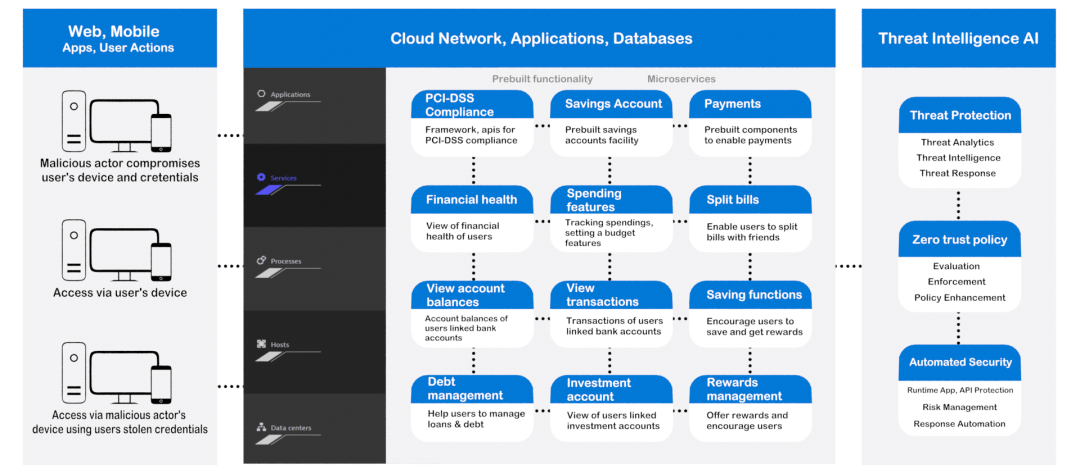Select the View account balances header
Viewport: 1080px width, 474px height.
click(472, 295)
